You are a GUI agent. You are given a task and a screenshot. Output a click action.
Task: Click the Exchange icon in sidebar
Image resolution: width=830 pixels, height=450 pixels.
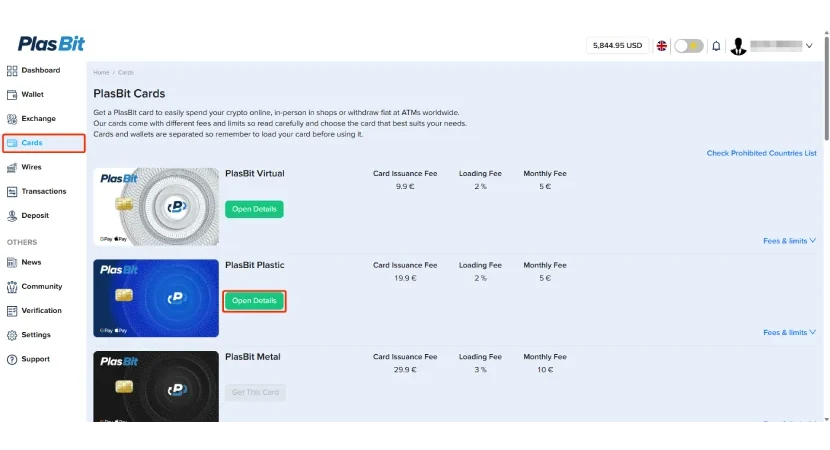click(12, 119)
